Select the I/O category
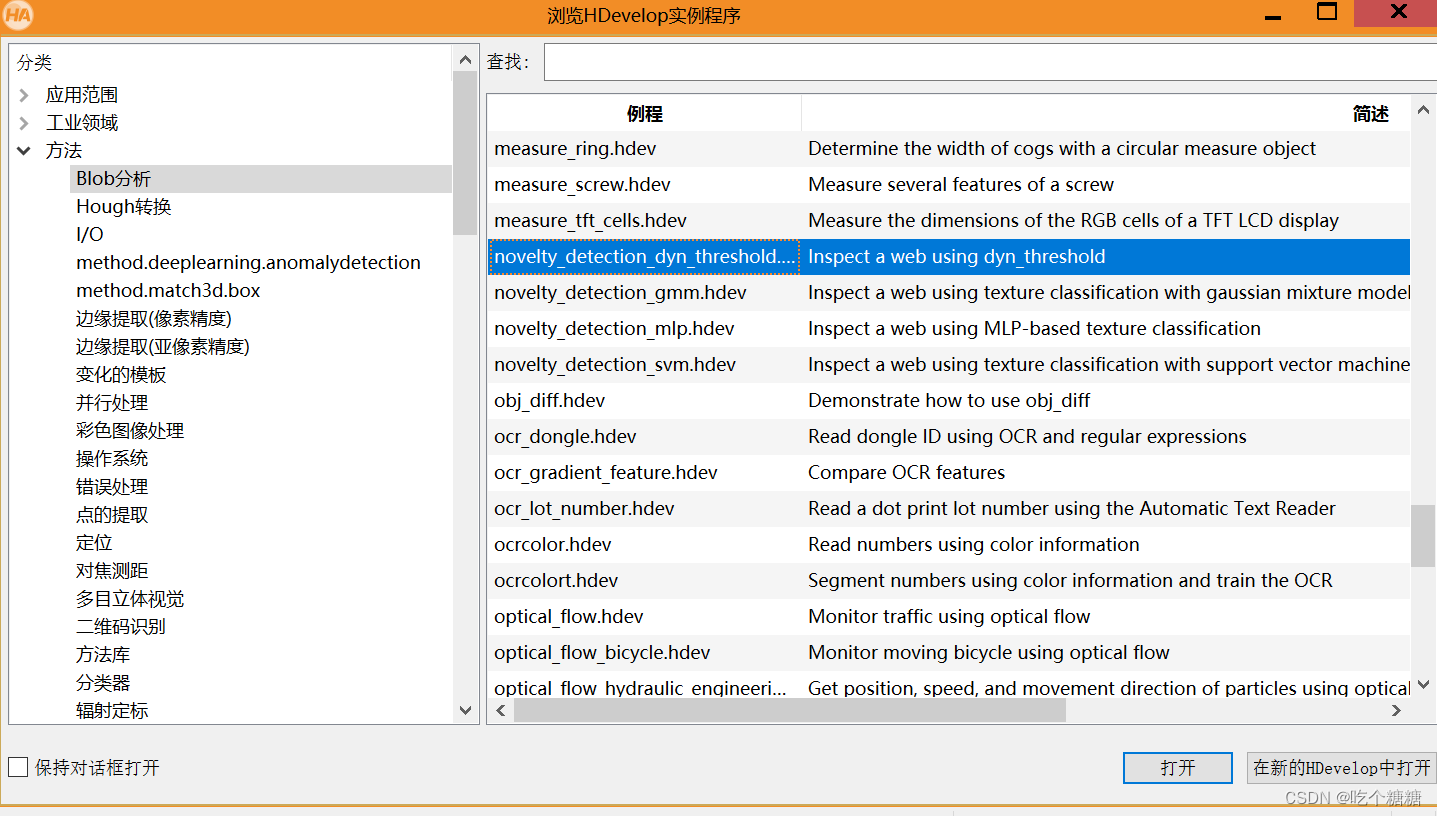The image size is (1437, 816). (90, 235)
